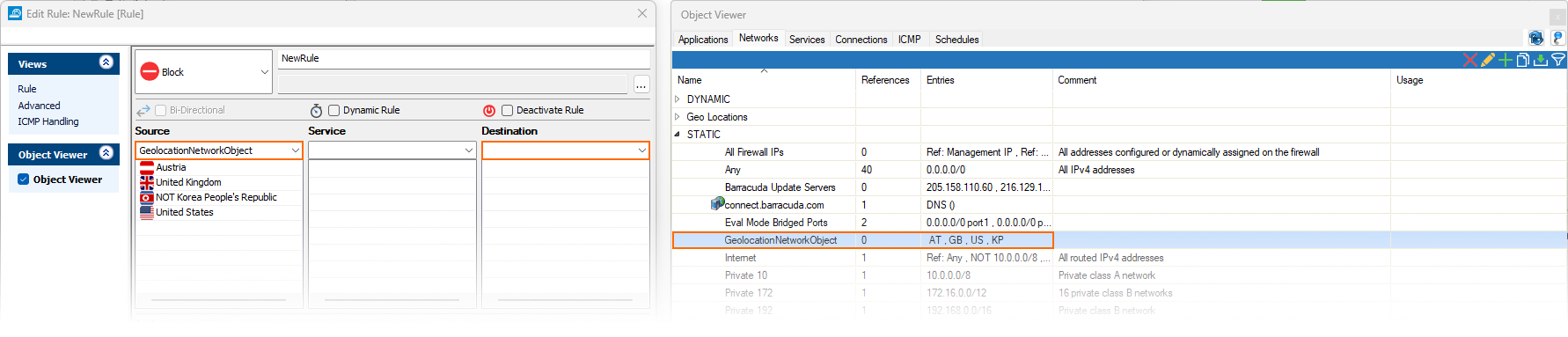Switch to the Networks tab
The height and width of the screenshot is (337, 1568).
click(758, 38)
